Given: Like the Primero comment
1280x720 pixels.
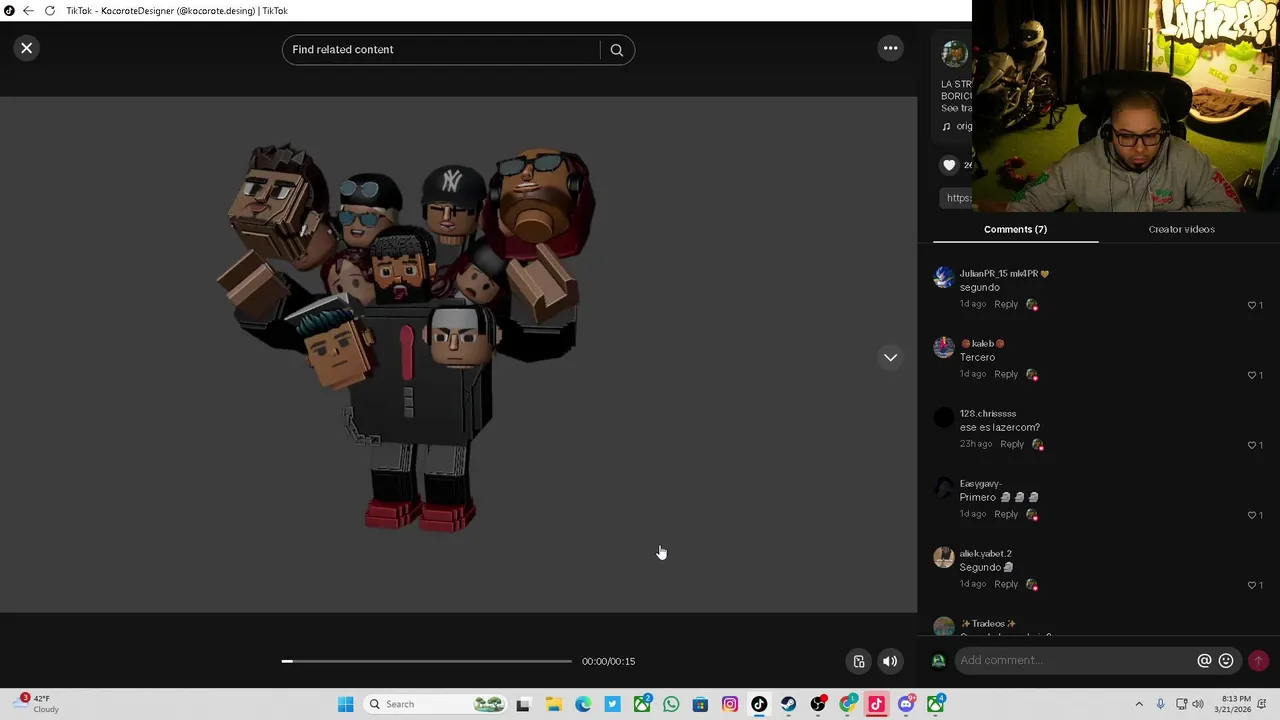Looking at the screenshot, I should coord(1251,515).
